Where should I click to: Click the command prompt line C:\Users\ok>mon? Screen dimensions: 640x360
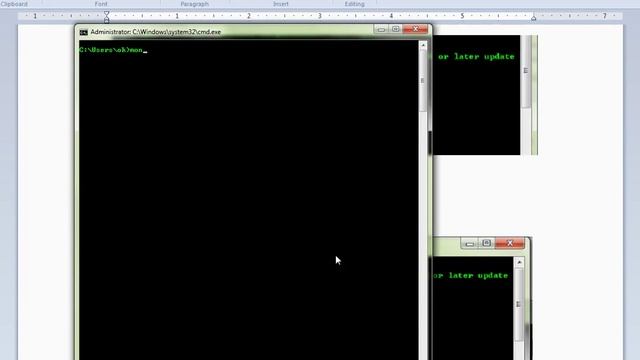113,50
